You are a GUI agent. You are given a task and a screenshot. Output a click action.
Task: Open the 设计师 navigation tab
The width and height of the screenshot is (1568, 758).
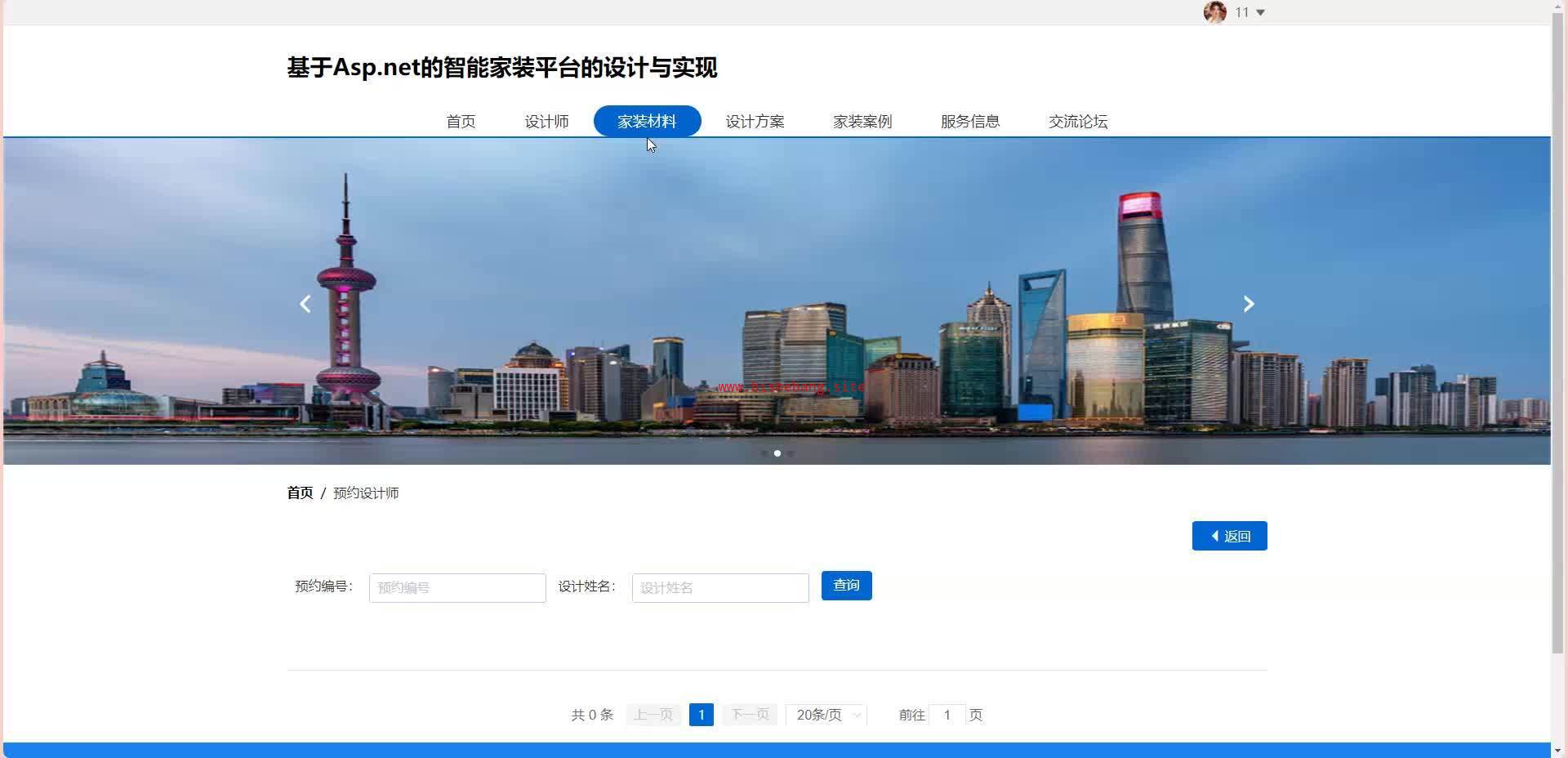click(x=546, y=121)
